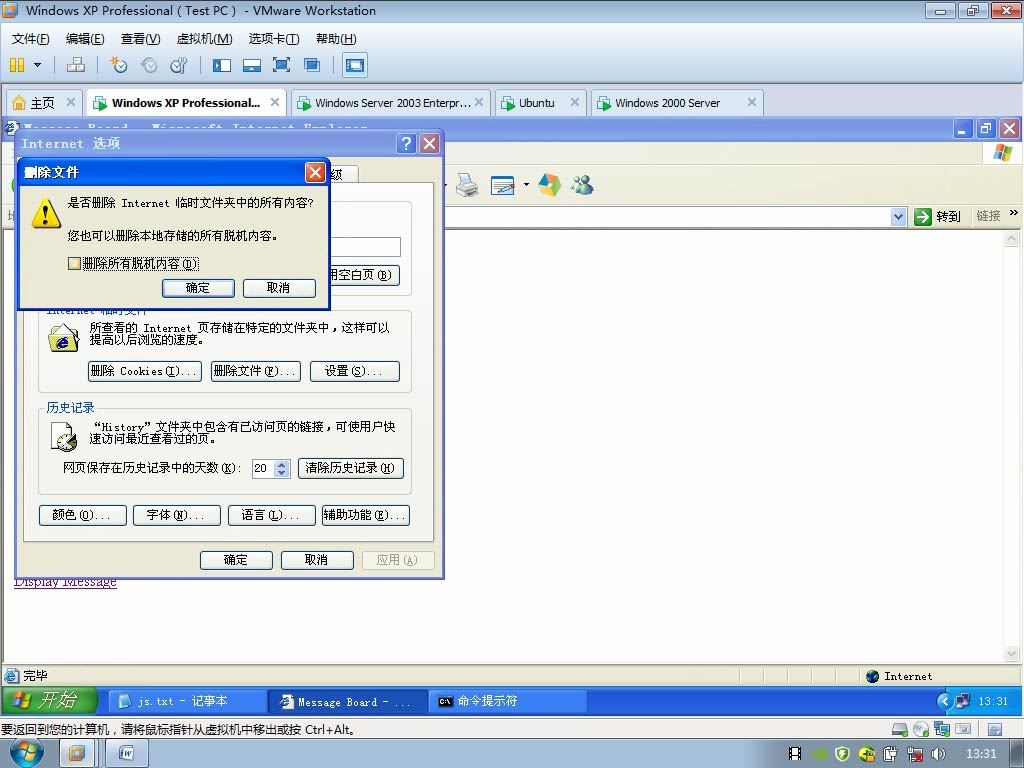Click 删除文件(F)... button in Internet options
This screenshot has width=1024, height=768.
(255, 371)
